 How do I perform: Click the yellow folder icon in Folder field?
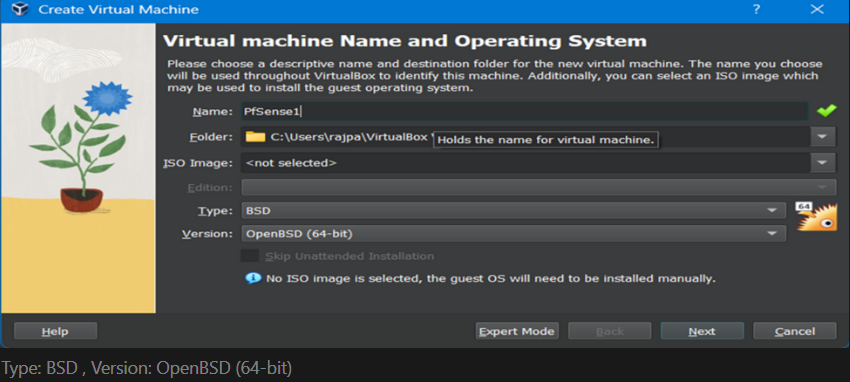click(x=255, y=137)
